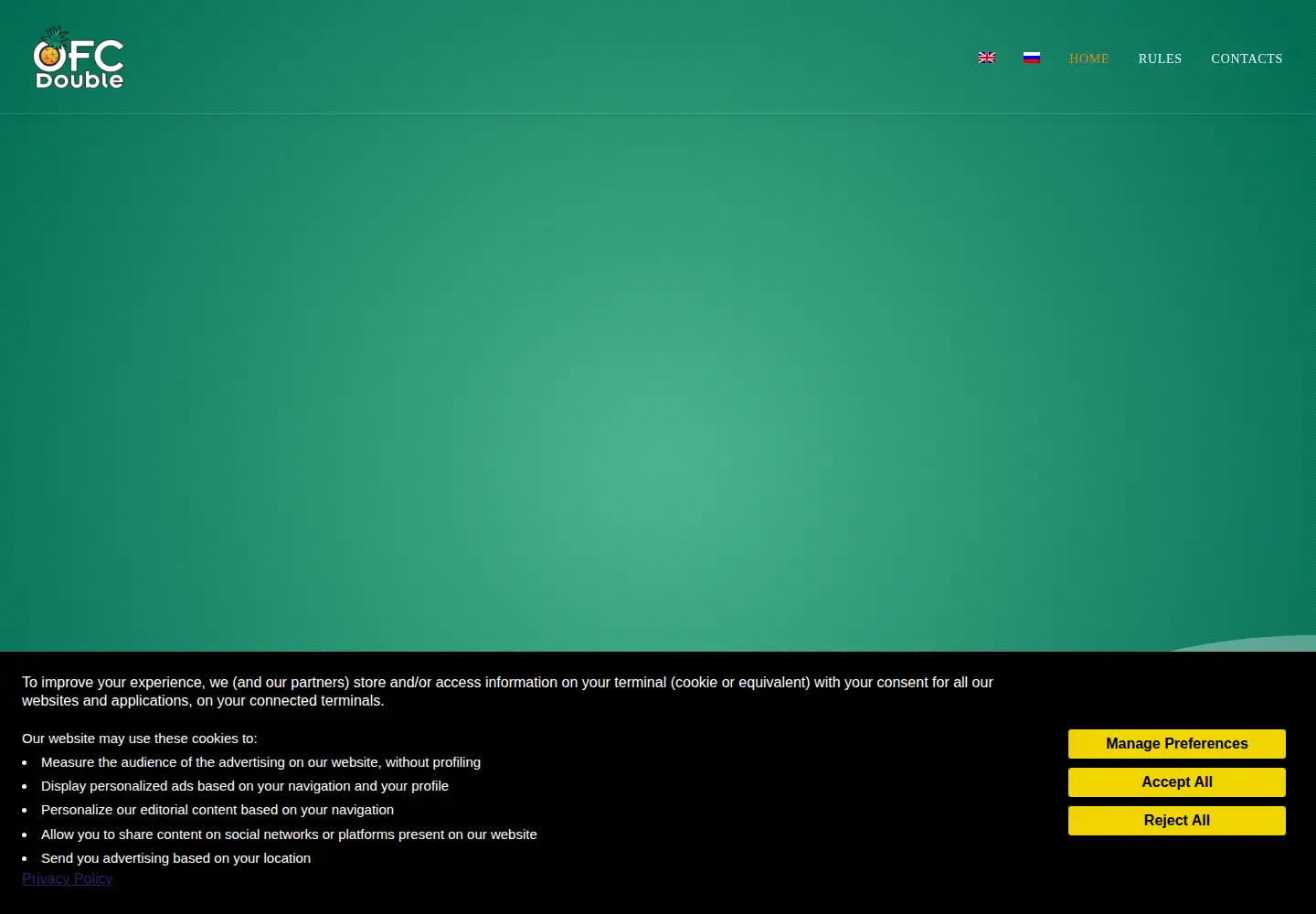Click the text 'Our website may use these cookies to:'
The image size is (1316, 914).
(x=140, y=739)
